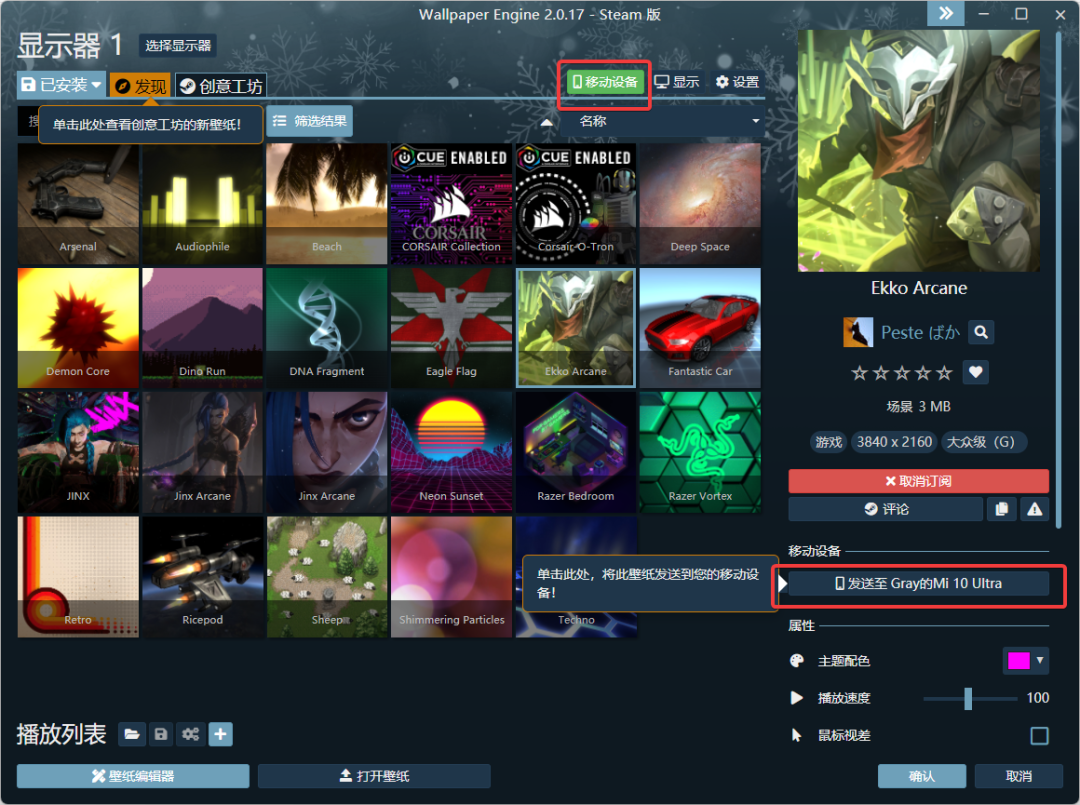Viewport: 1080px width, 805px height.
Task: Select Razer Vortex wallpaper
Action: (700, 452)
